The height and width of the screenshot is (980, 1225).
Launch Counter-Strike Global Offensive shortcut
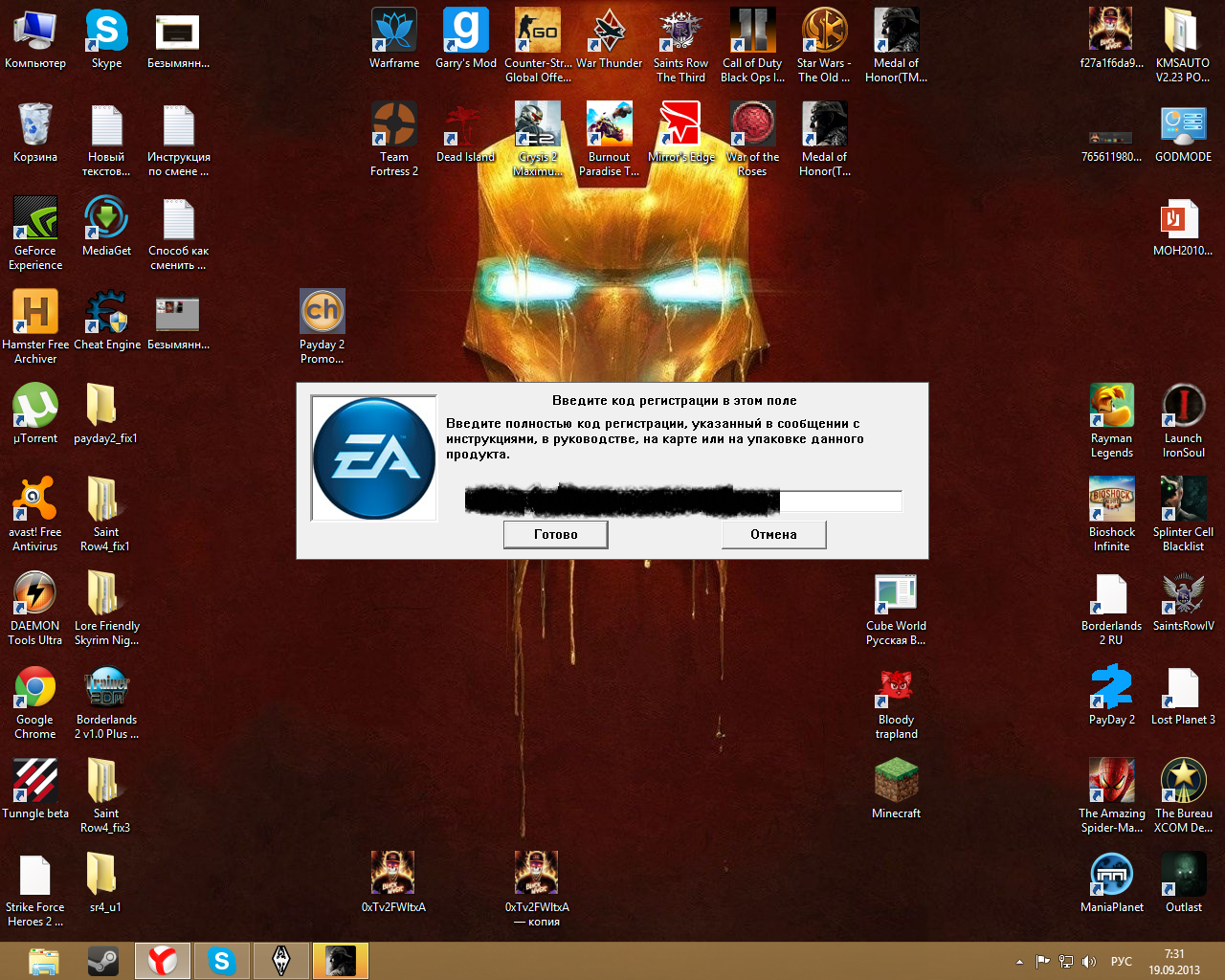coord(538,46)
